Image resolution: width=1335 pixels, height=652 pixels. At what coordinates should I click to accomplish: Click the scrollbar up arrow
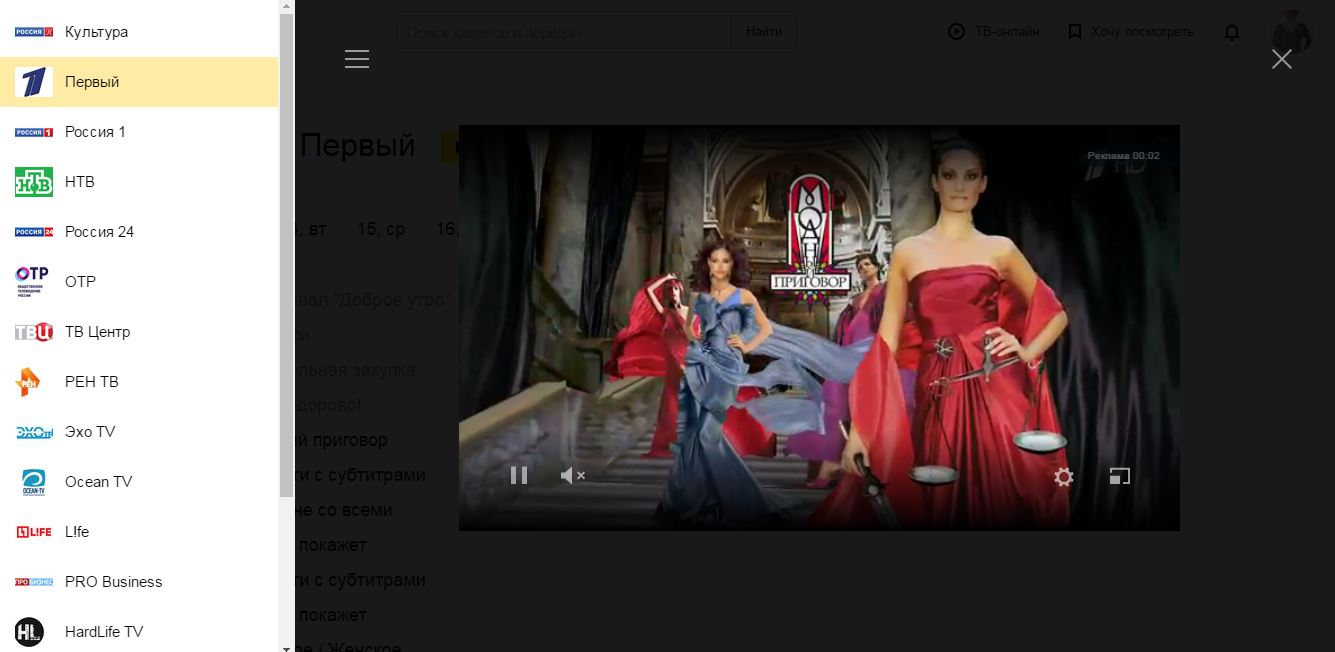point(286,6)
